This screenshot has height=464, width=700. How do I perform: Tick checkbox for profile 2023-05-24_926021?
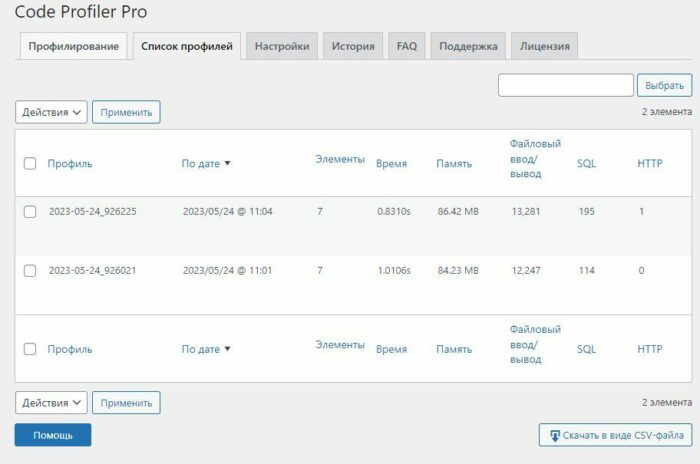[x=30, y=271]
